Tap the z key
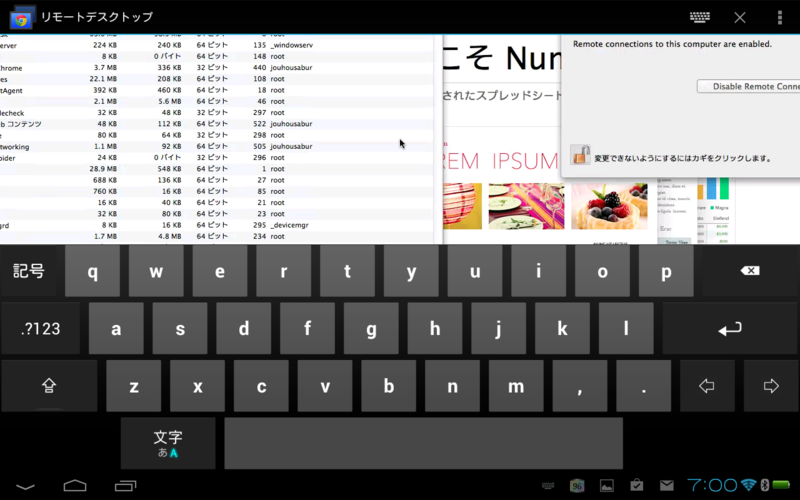The height and width of the screenshot is (500, 800). point(134,386)
